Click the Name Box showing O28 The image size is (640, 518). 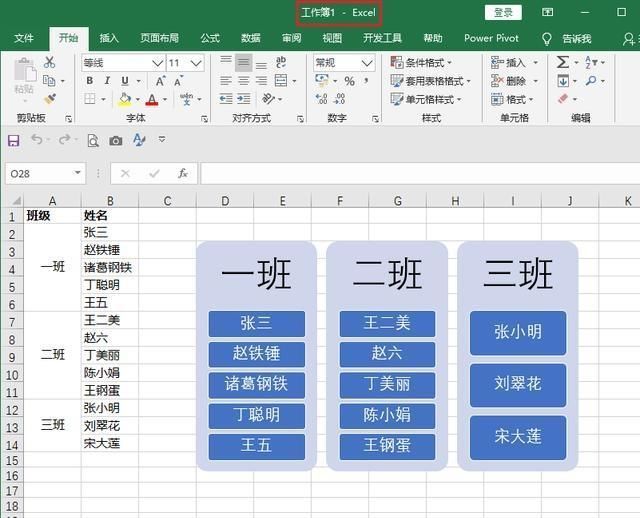click(x=46, y=174)
